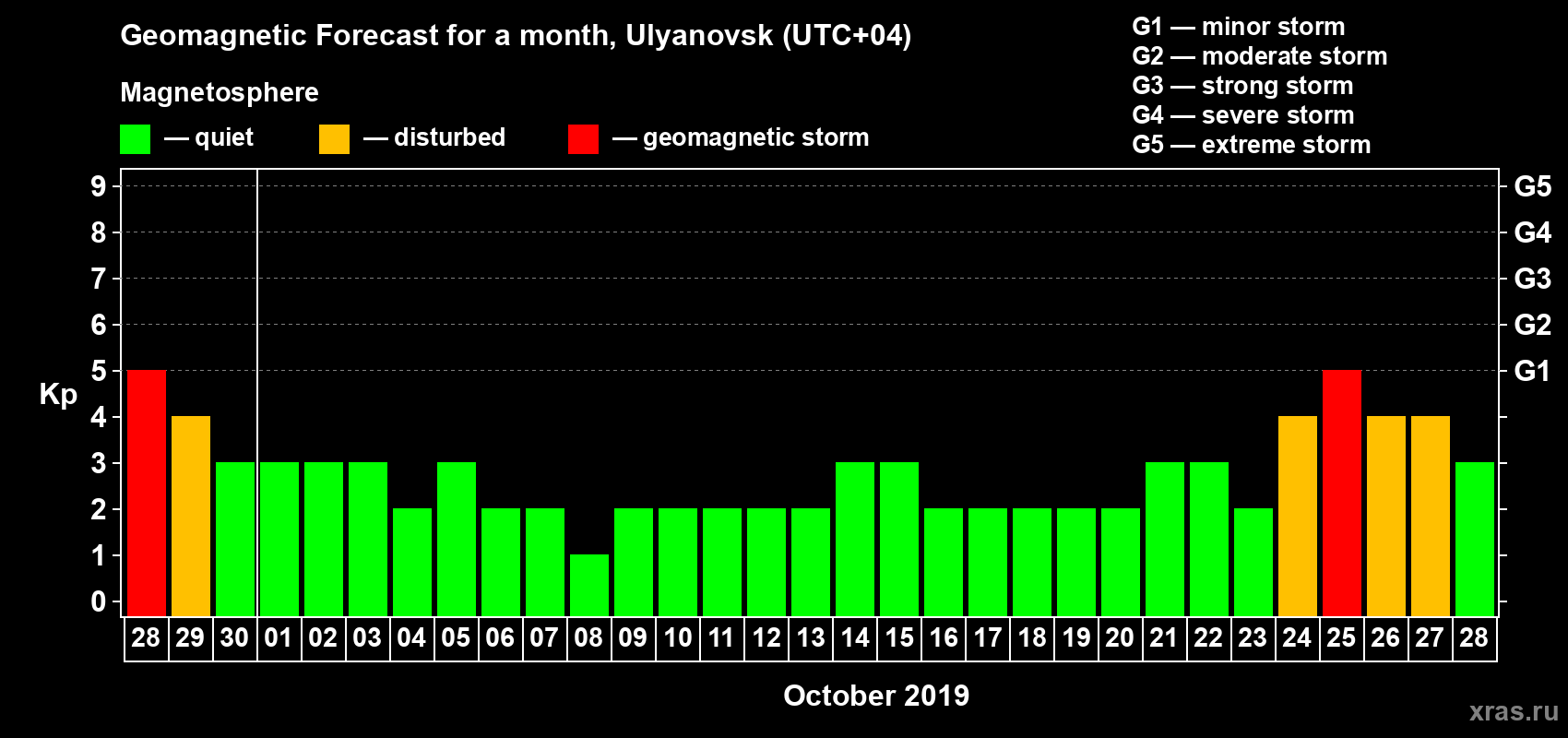1568x738 pixels.
Task: Click the Kp value 5 on left axis
Action: point(99,371)
